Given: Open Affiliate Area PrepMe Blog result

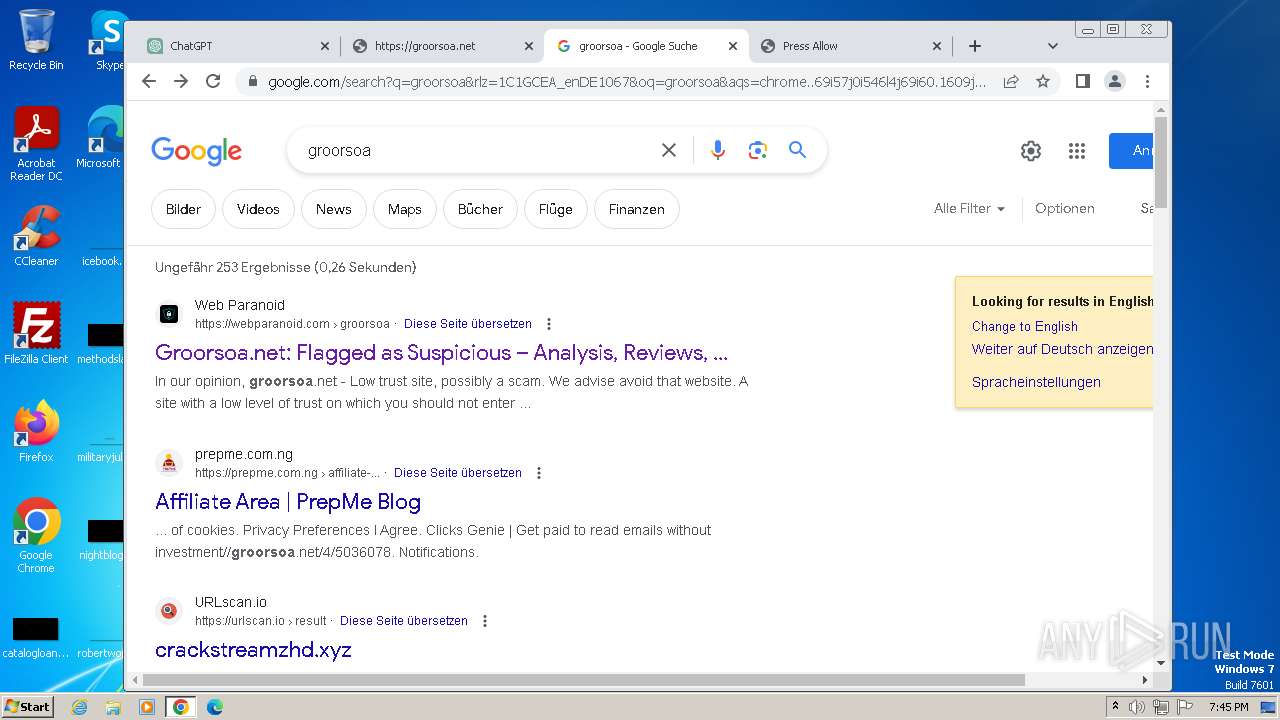Looking at the screenshot, I should (288, 502).
